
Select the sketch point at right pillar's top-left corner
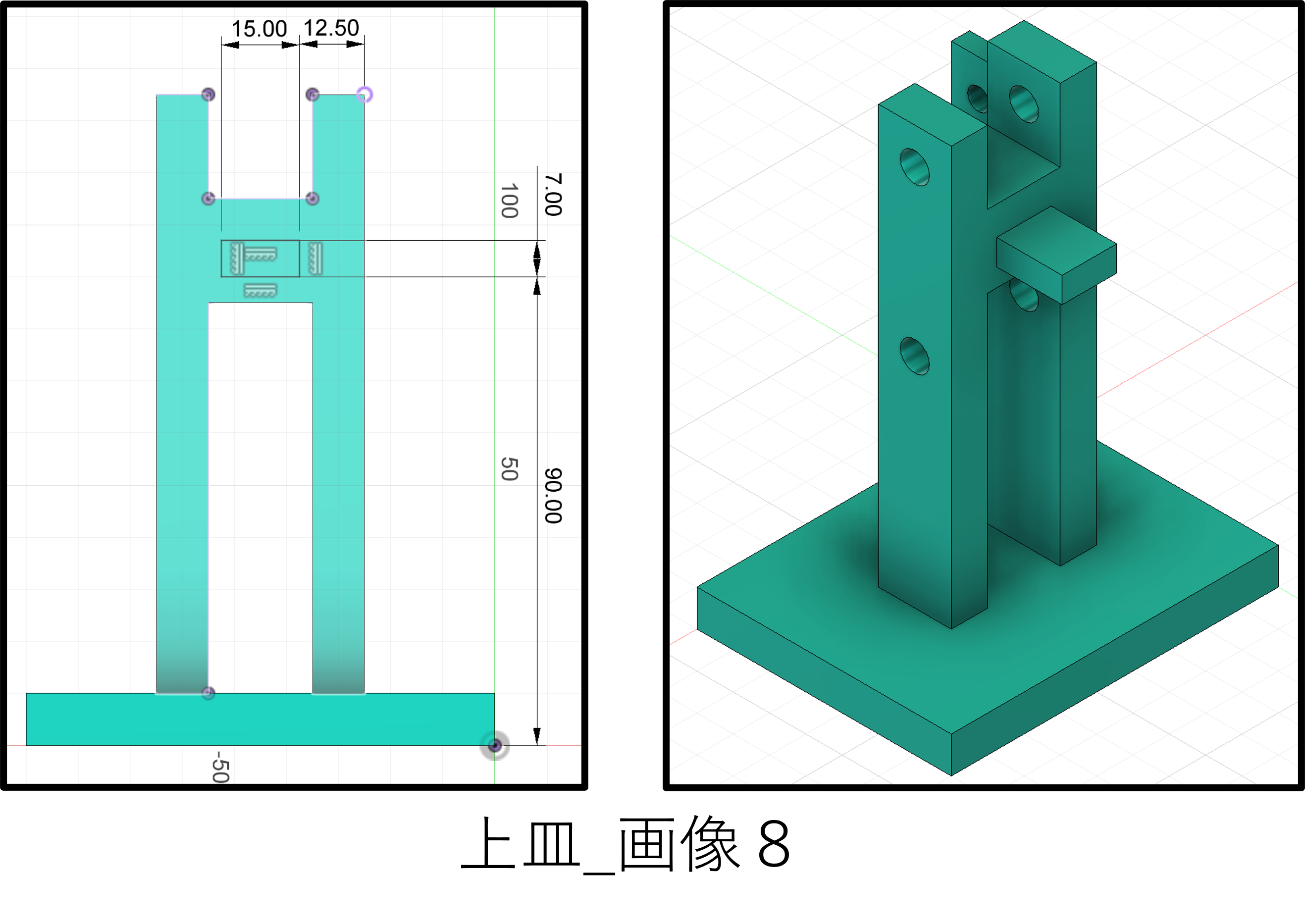click(x=313, y=95)
